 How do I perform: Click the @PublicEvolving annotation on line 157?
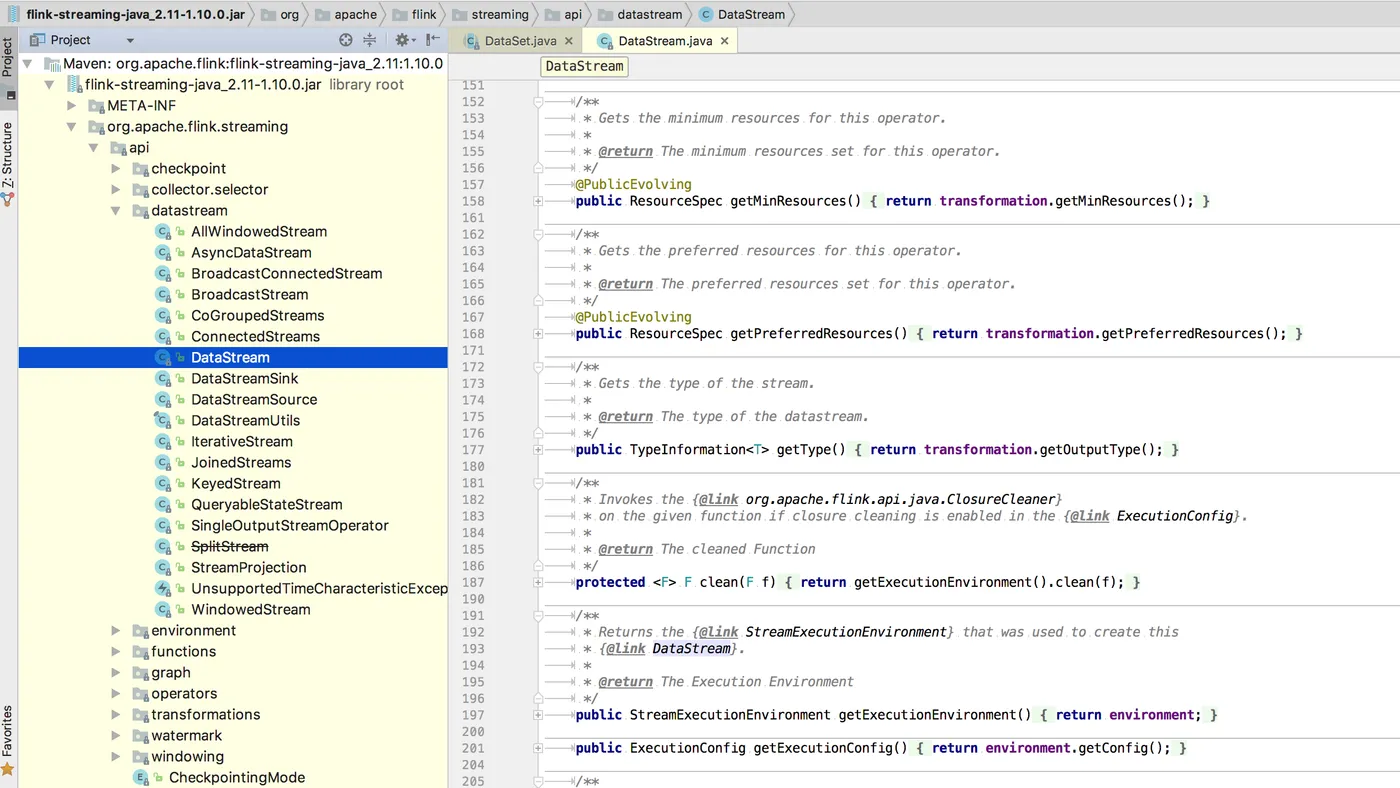tap(634, 184)
